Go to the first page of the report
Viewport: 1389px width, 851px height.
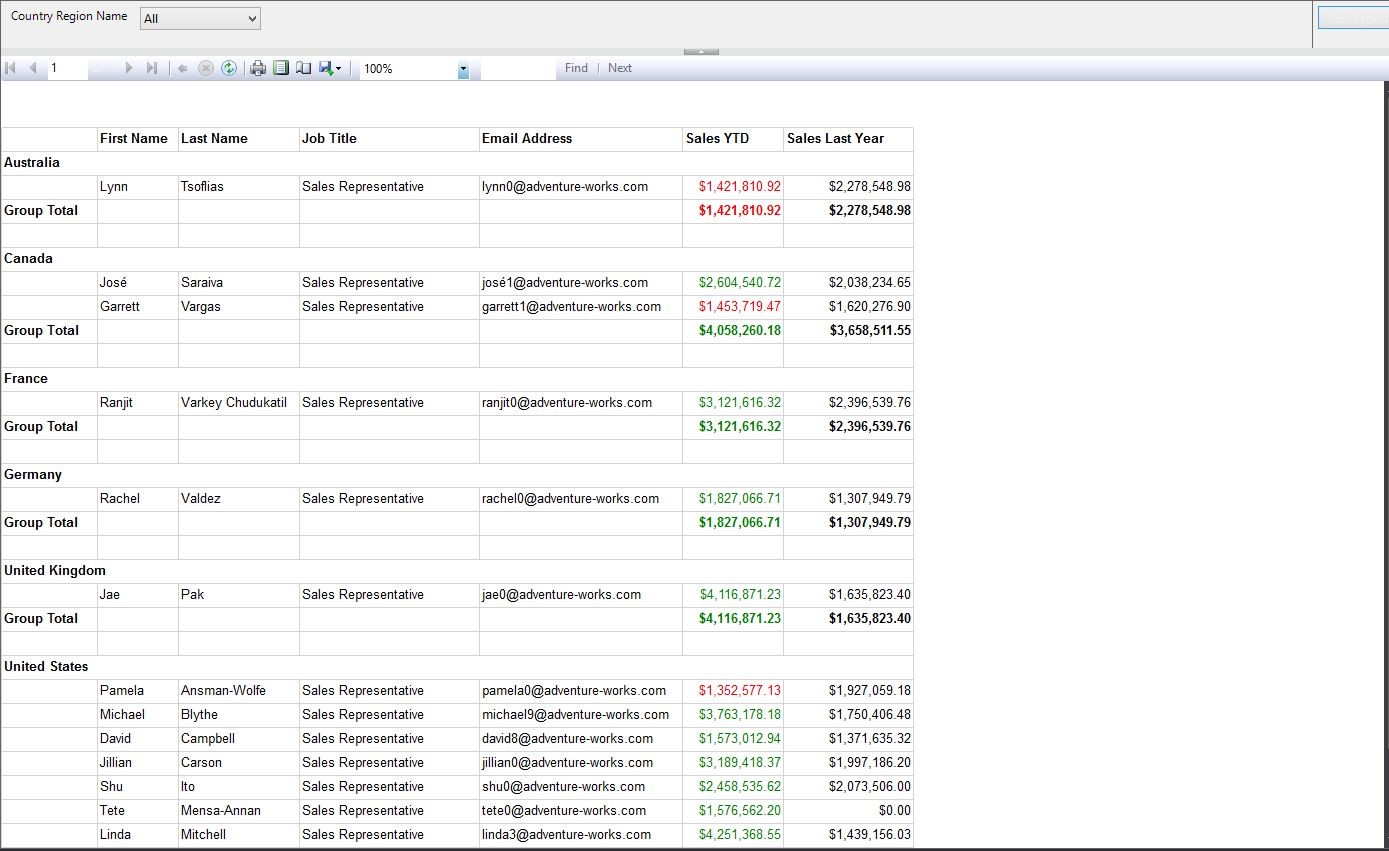tap(11, 68)
